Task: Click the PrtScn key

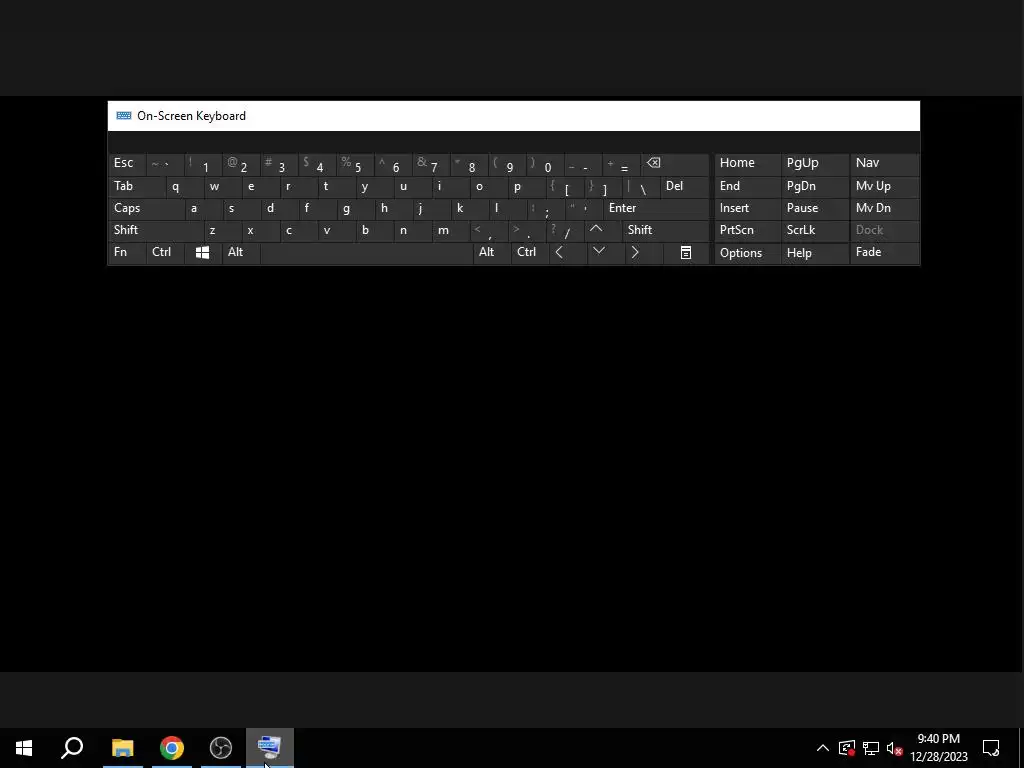Action: [747, 230]
